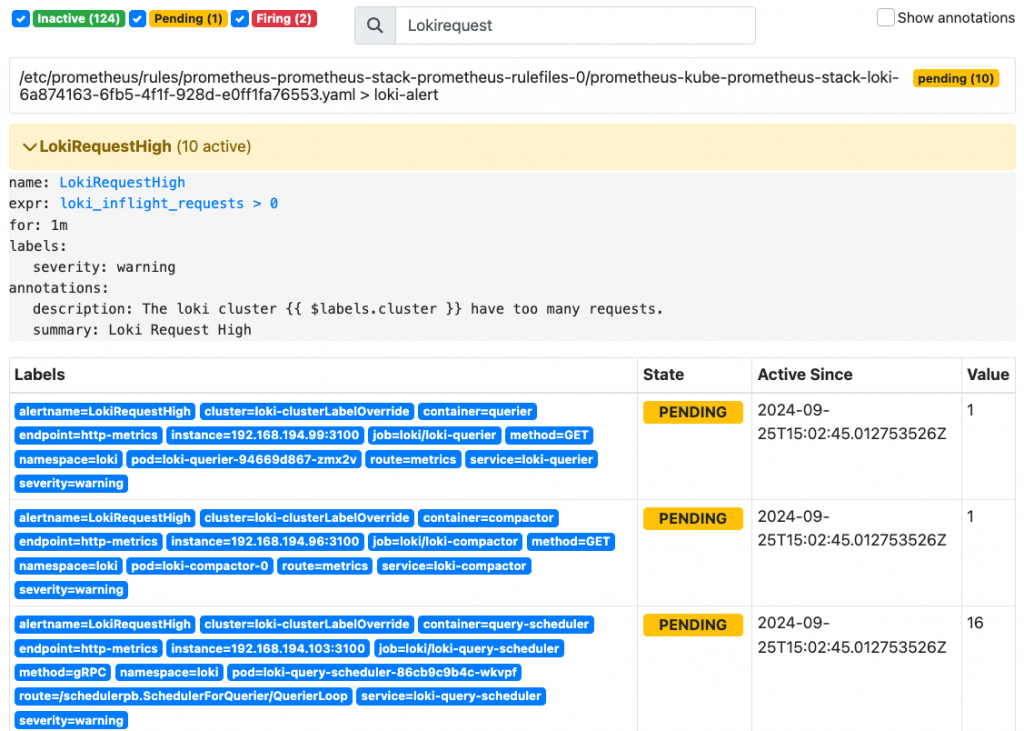Screen dimensions: 1024x731
Task: Click the Value column header
Action: [x=988, y=374]
